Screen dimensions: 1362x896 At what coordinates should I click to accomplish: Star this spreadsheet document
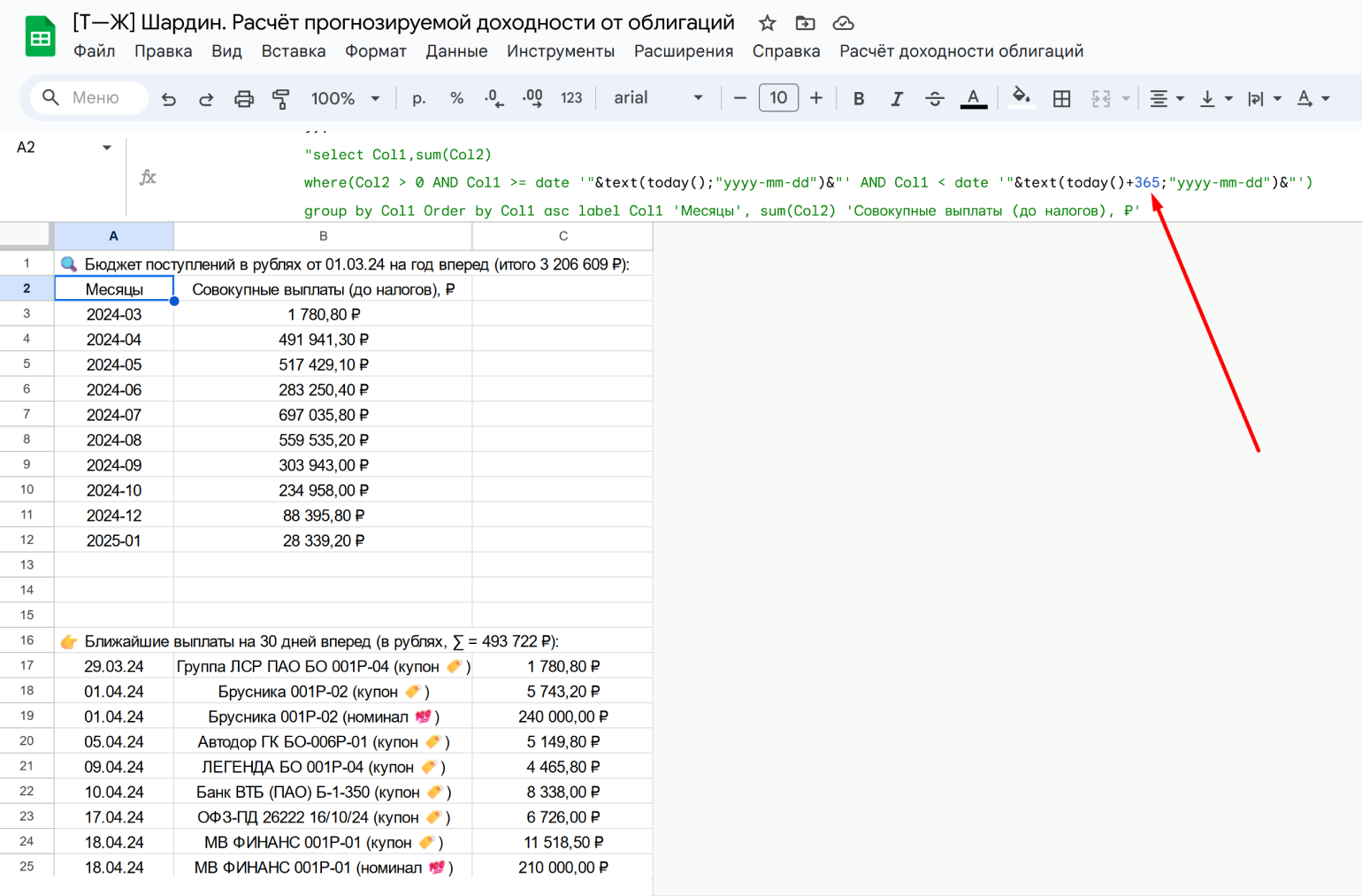coord(767,23)
